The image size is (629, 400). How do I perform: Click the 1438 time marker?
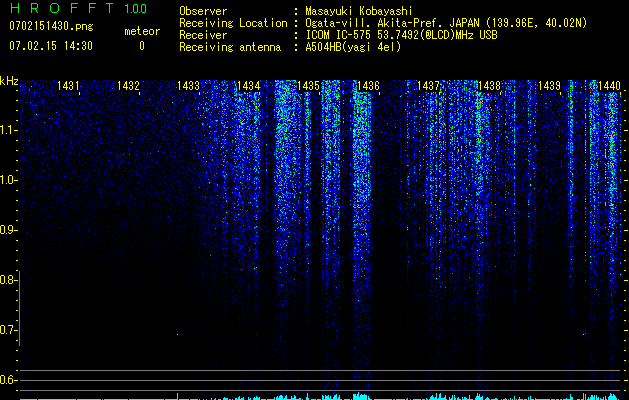(x=489, y=85)
